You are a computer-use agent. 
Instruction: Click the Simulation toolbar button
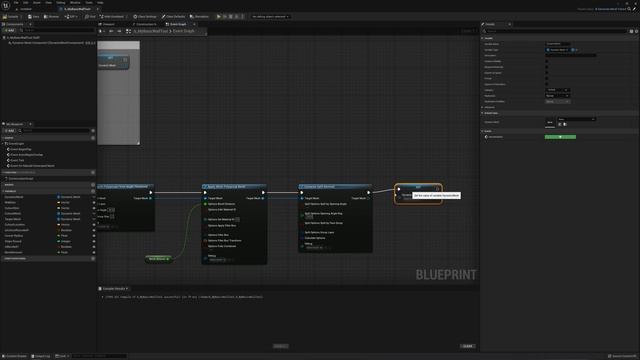(x=200, y=17)
